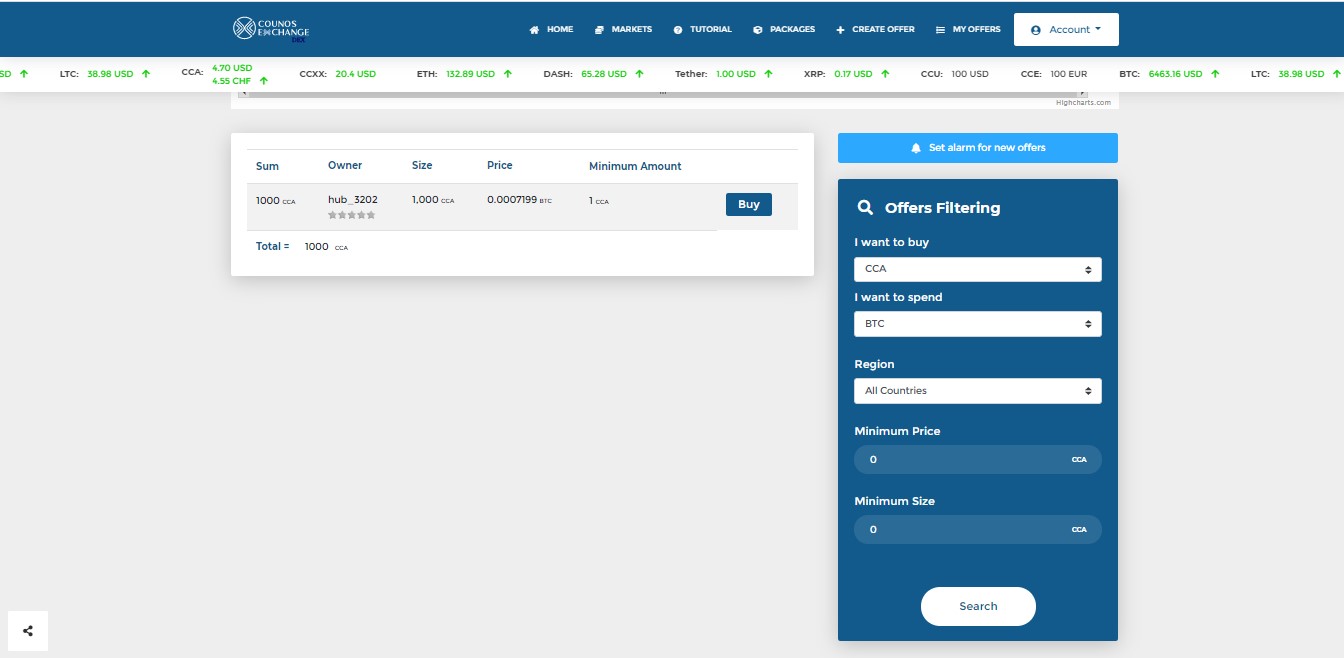Click the CCXX 20.4 USD ticker

click(338, 74)
